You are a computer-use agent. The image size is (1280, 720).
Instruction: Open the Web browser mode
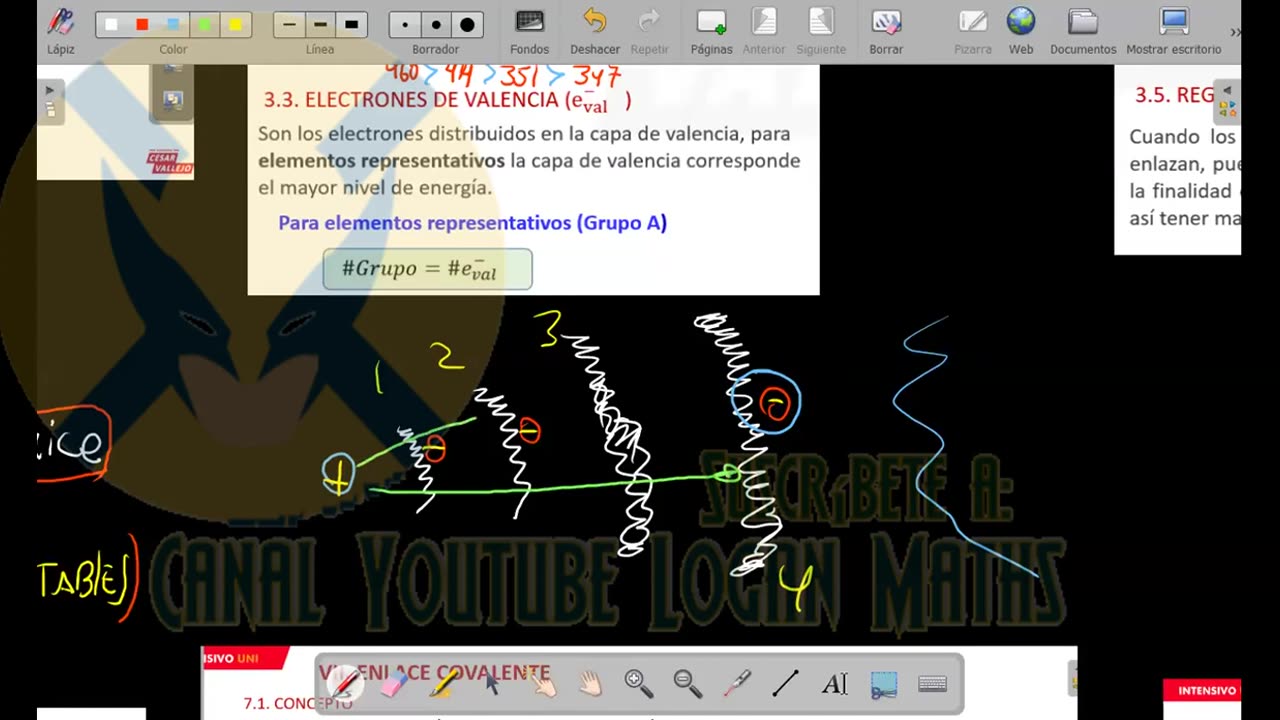pos(1021,30)
